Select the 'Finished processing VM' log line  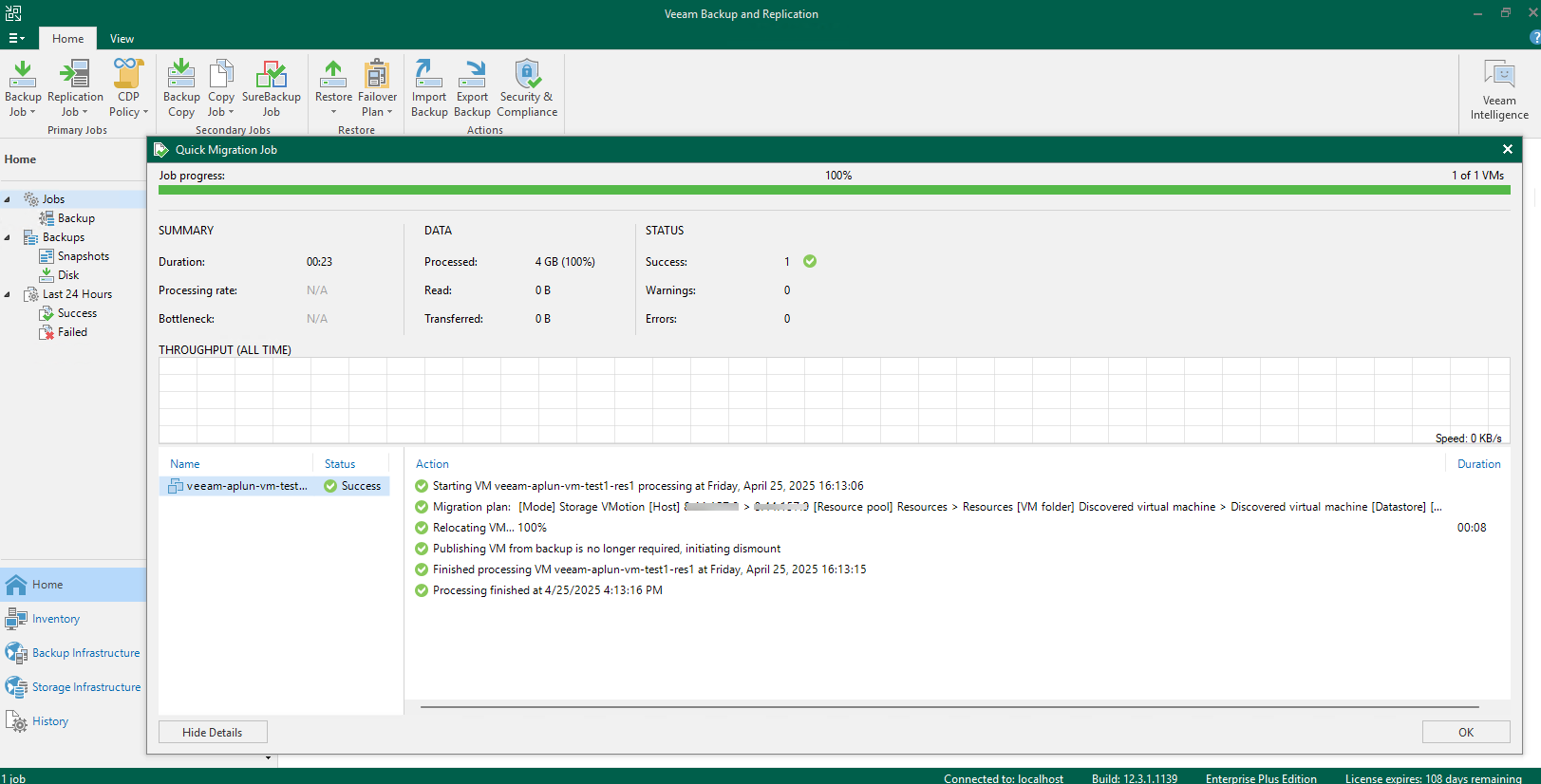[959, 569]
